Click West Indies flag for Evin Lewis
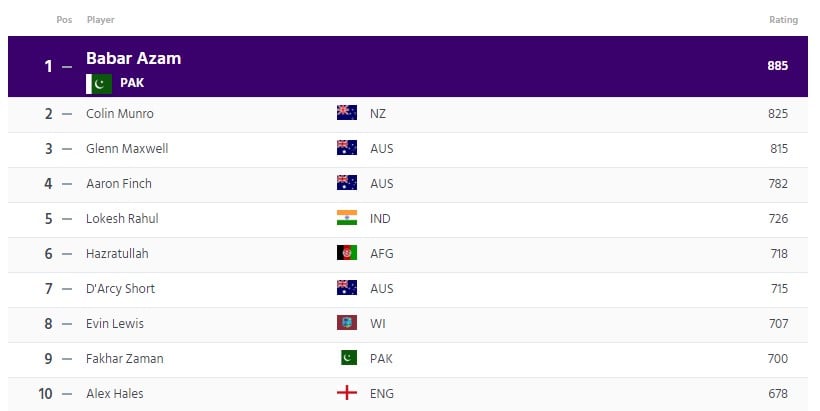 347,323
